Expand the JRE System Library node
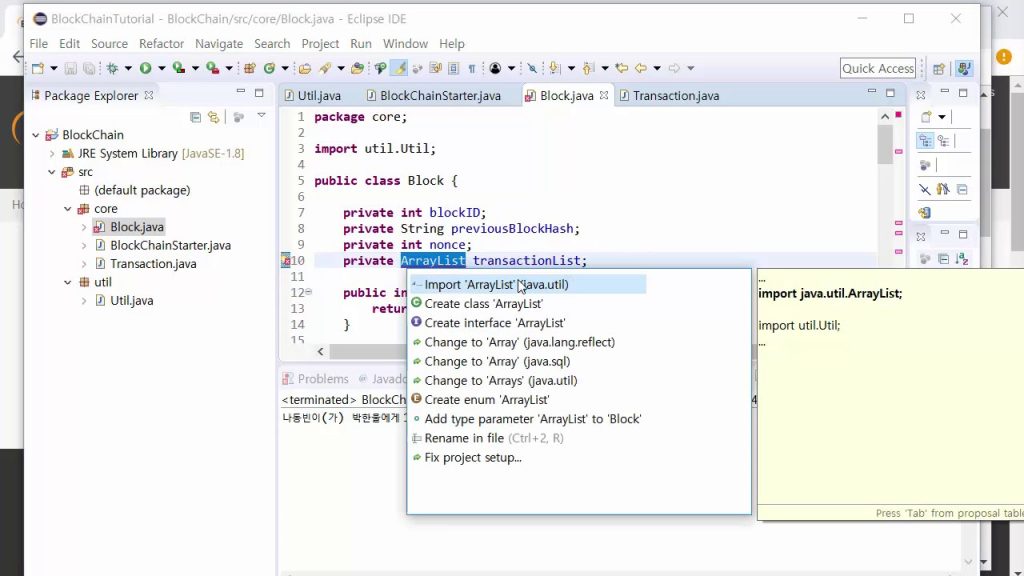Viewport: 1024px width, 576px height. click(52, 153)
